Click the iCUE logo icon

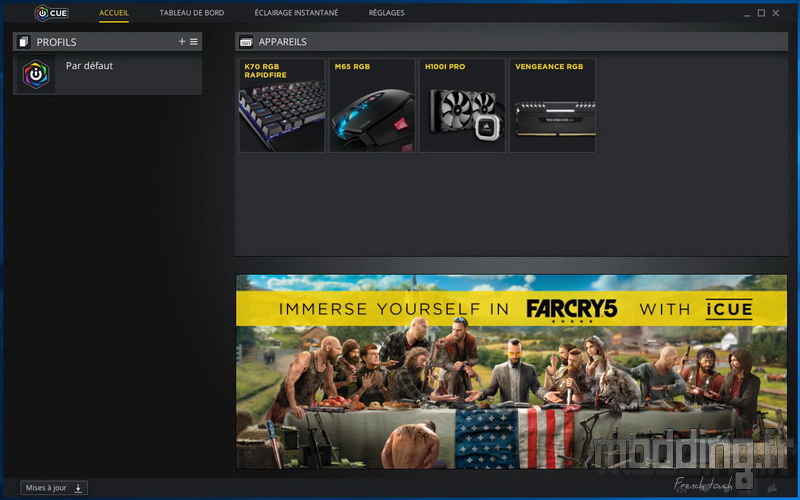(51, 13)
